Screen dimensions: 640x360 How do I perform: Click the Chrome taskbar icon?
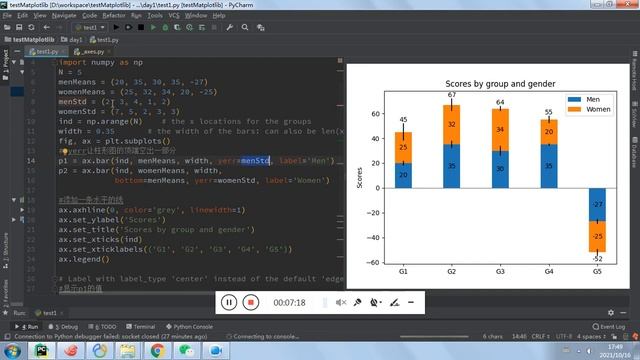[x=157, y=351]
